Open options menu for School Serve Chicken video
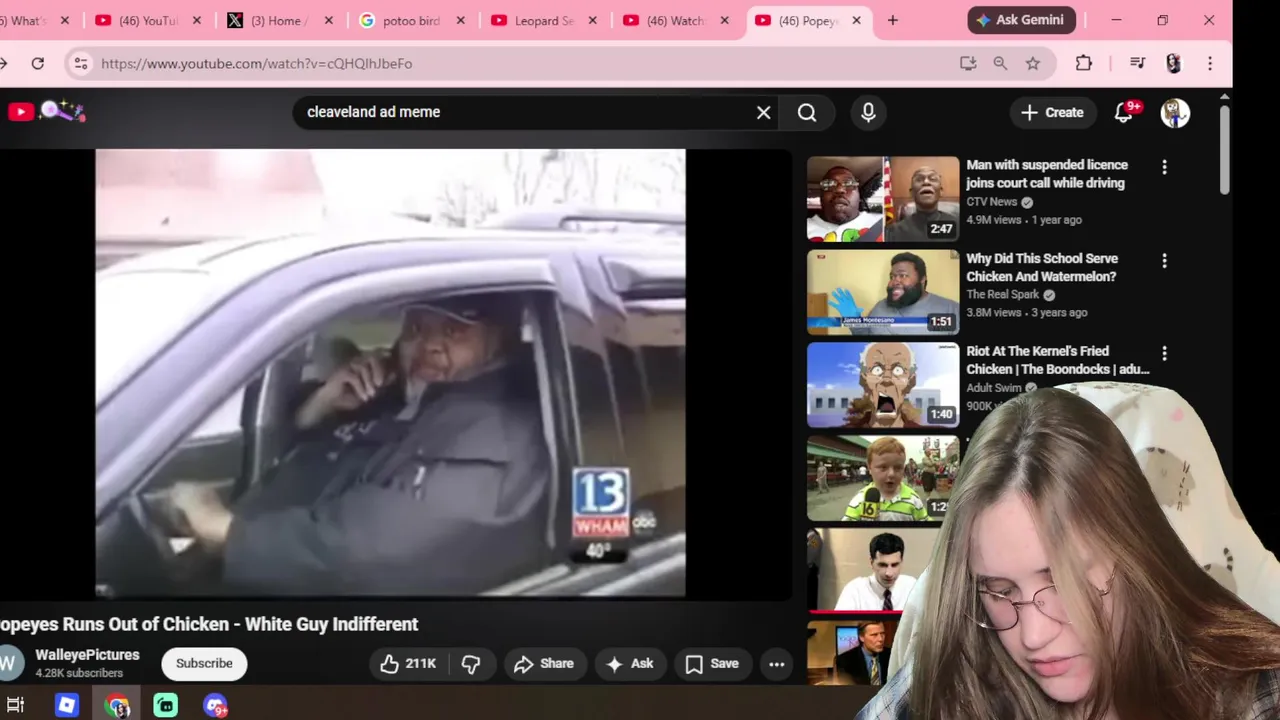The height and width of the screenshot is (720, 1280). coord(1164,261)
